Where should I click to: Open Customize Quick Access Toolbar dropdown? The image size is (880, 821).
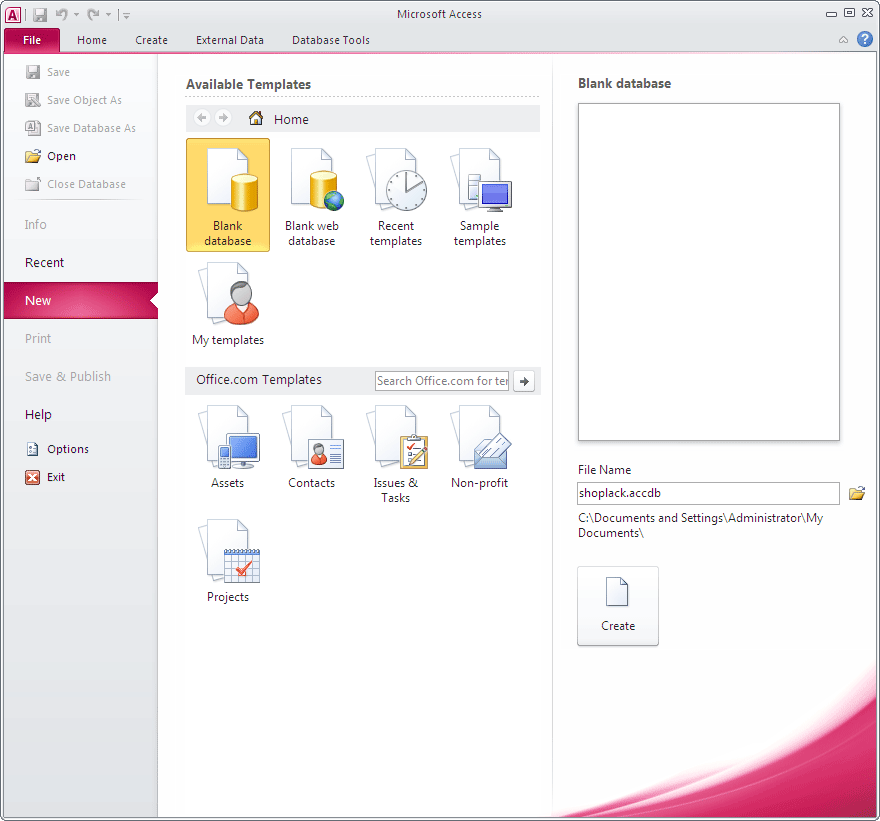tap(126, 15)
